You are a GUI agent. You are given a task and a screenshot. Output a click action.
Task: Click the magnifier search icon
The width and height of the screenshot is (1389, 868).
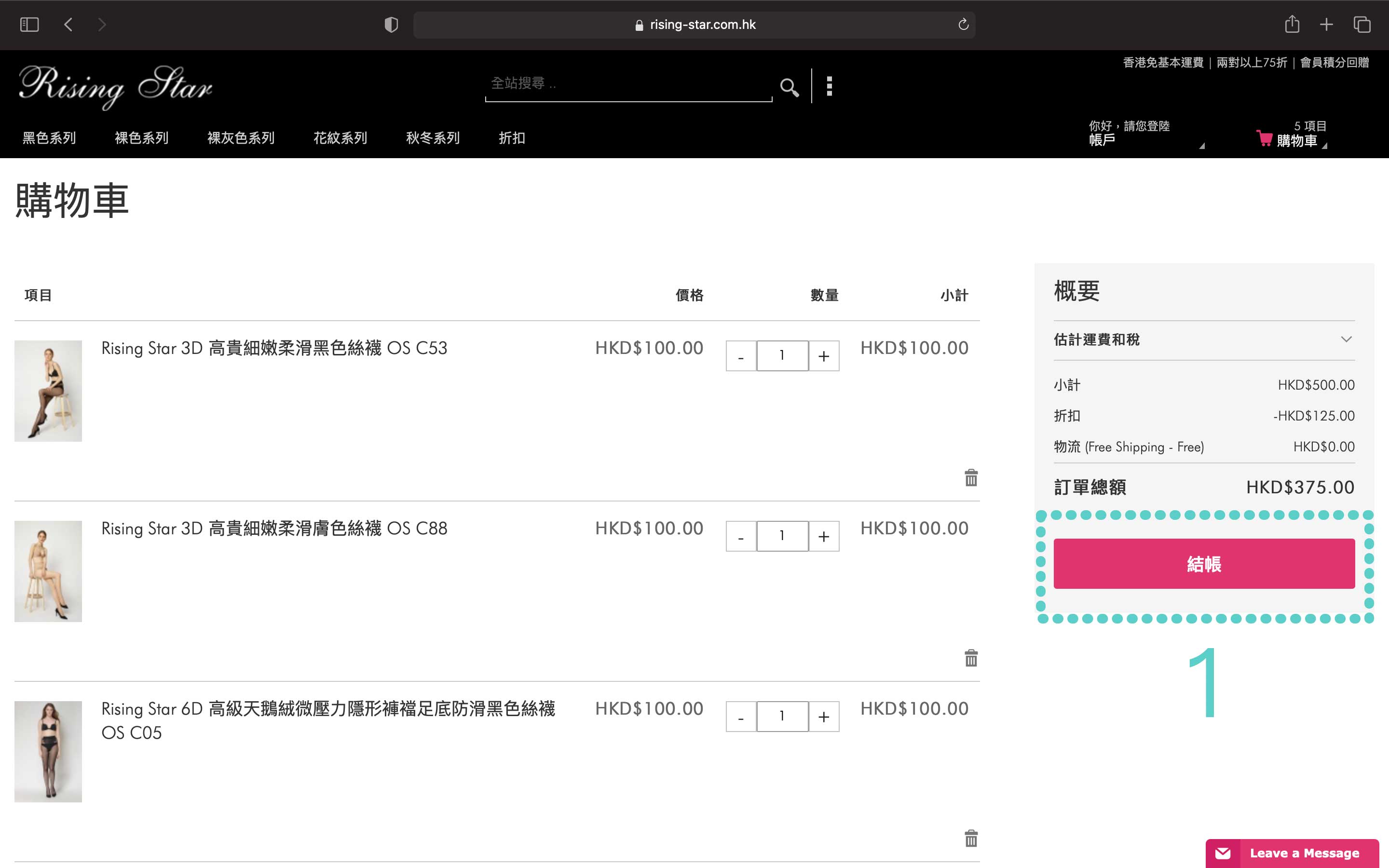[790, 87]
